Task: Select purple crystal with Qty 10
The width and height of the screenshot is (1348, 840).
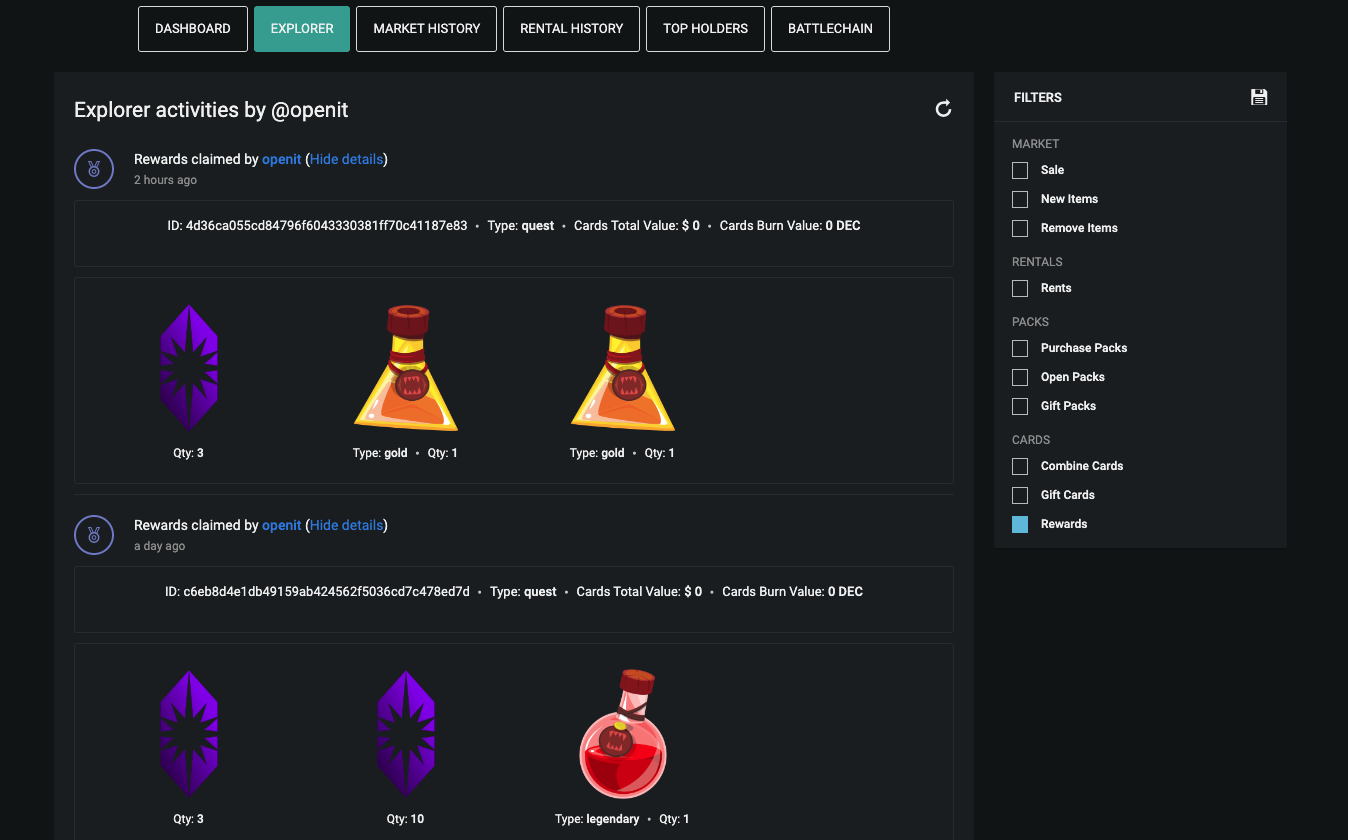Action: pyautogui.click(x=406, y=734)
